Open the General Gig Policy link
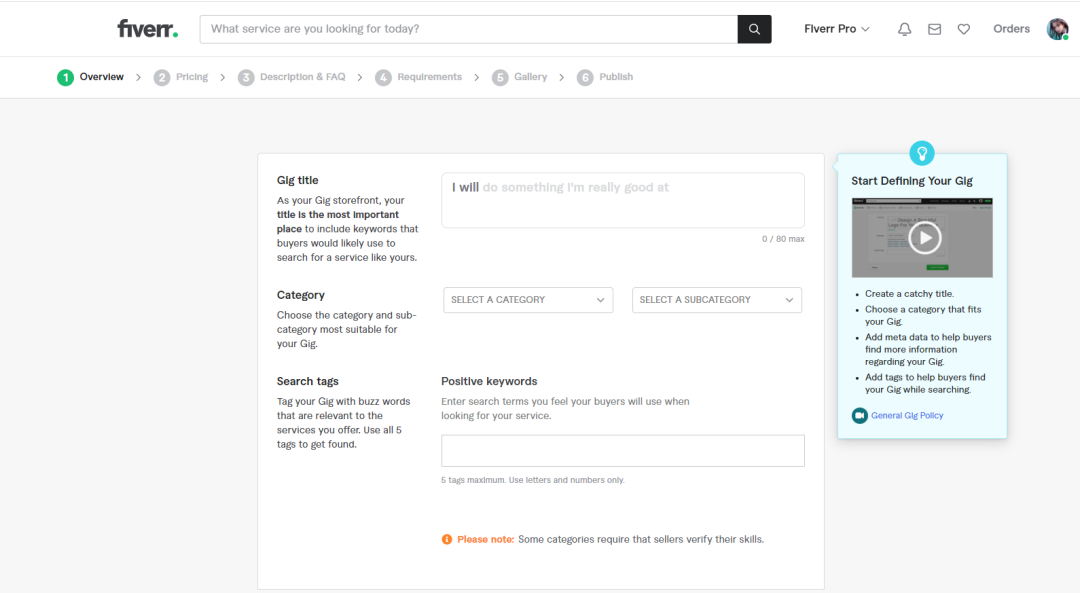This screenshot has width=1080, height=593. pos(907,415)
